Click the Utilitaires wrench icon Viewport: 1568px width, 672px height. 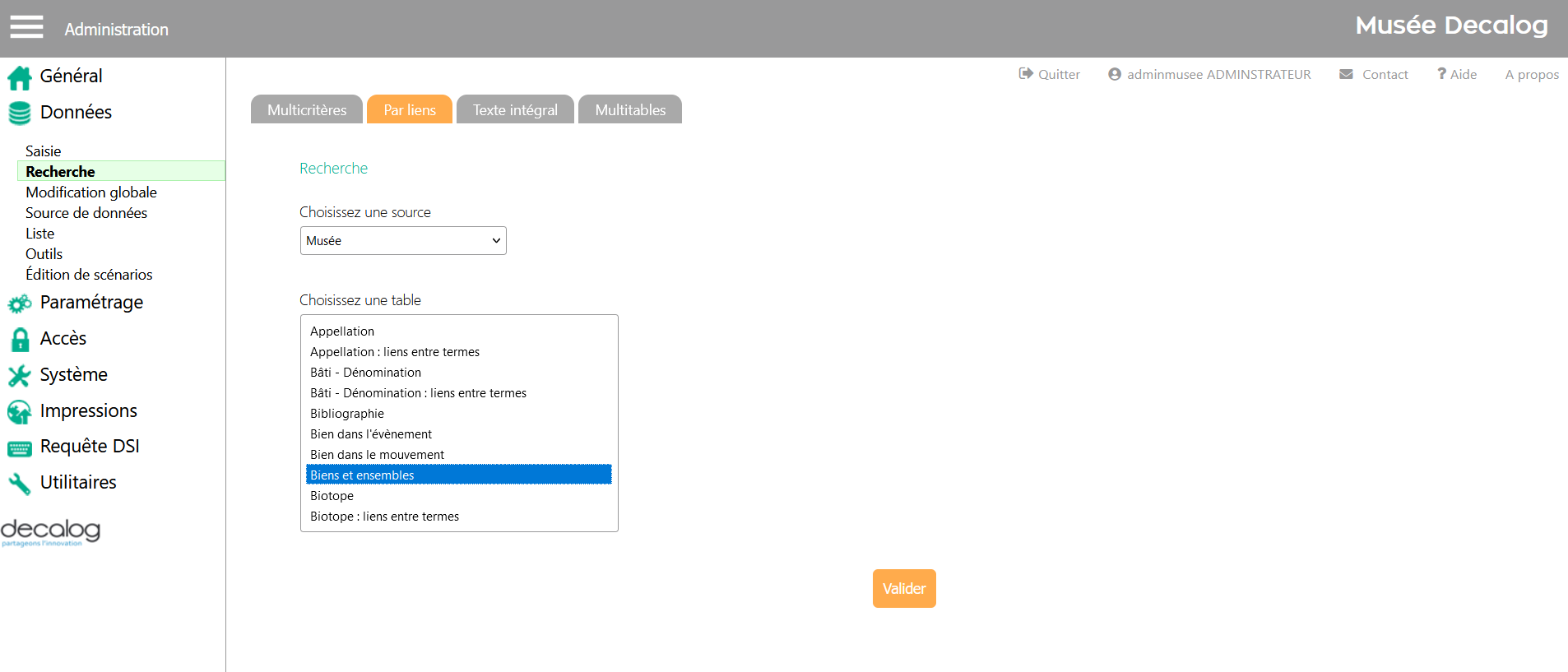pos(20,484)
